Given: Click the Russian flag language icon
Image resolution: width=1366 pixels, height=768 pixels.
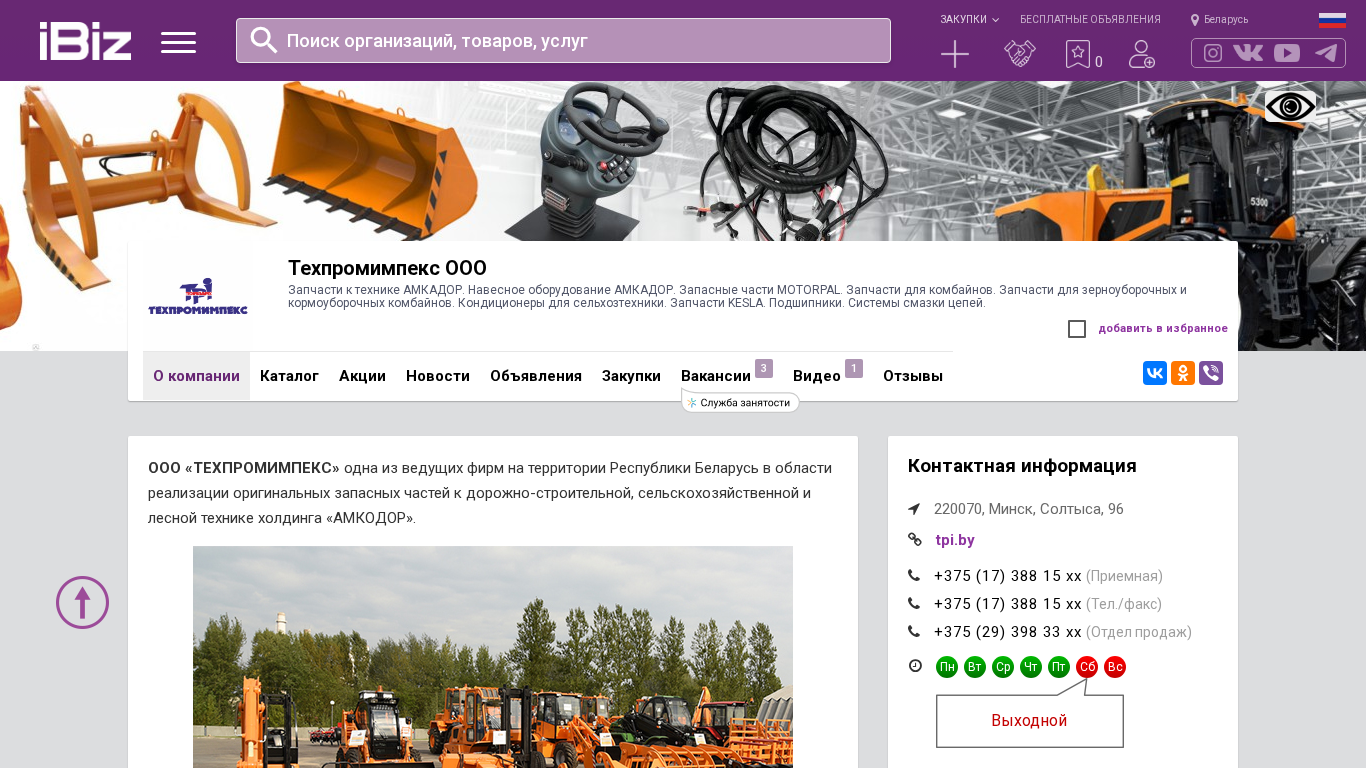Looking at the screenshot, I should (x=1332, y=20).
